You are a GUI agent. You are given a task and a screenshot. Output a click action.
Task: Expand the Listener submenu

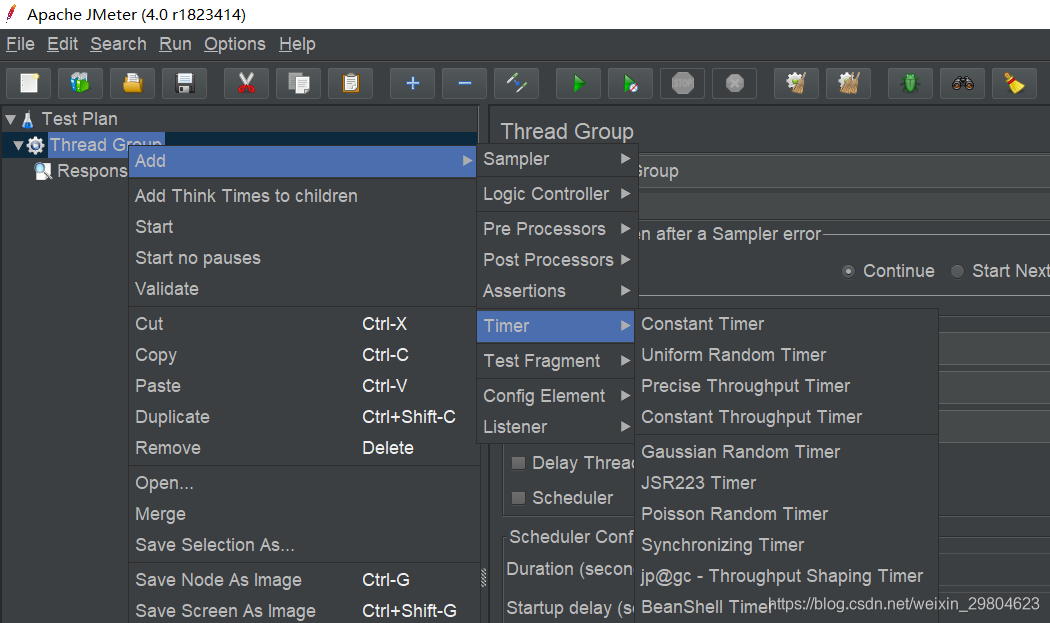556,427
